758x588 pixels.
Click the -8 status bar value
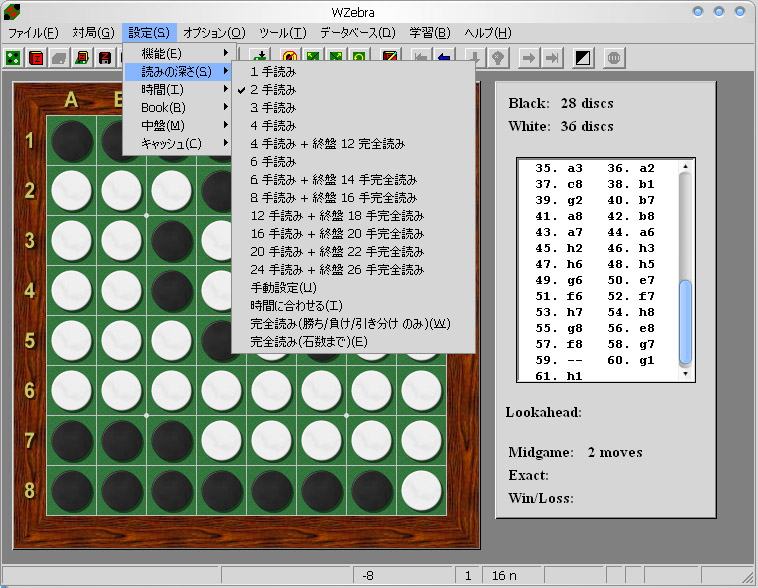click(x=368, y=575)
